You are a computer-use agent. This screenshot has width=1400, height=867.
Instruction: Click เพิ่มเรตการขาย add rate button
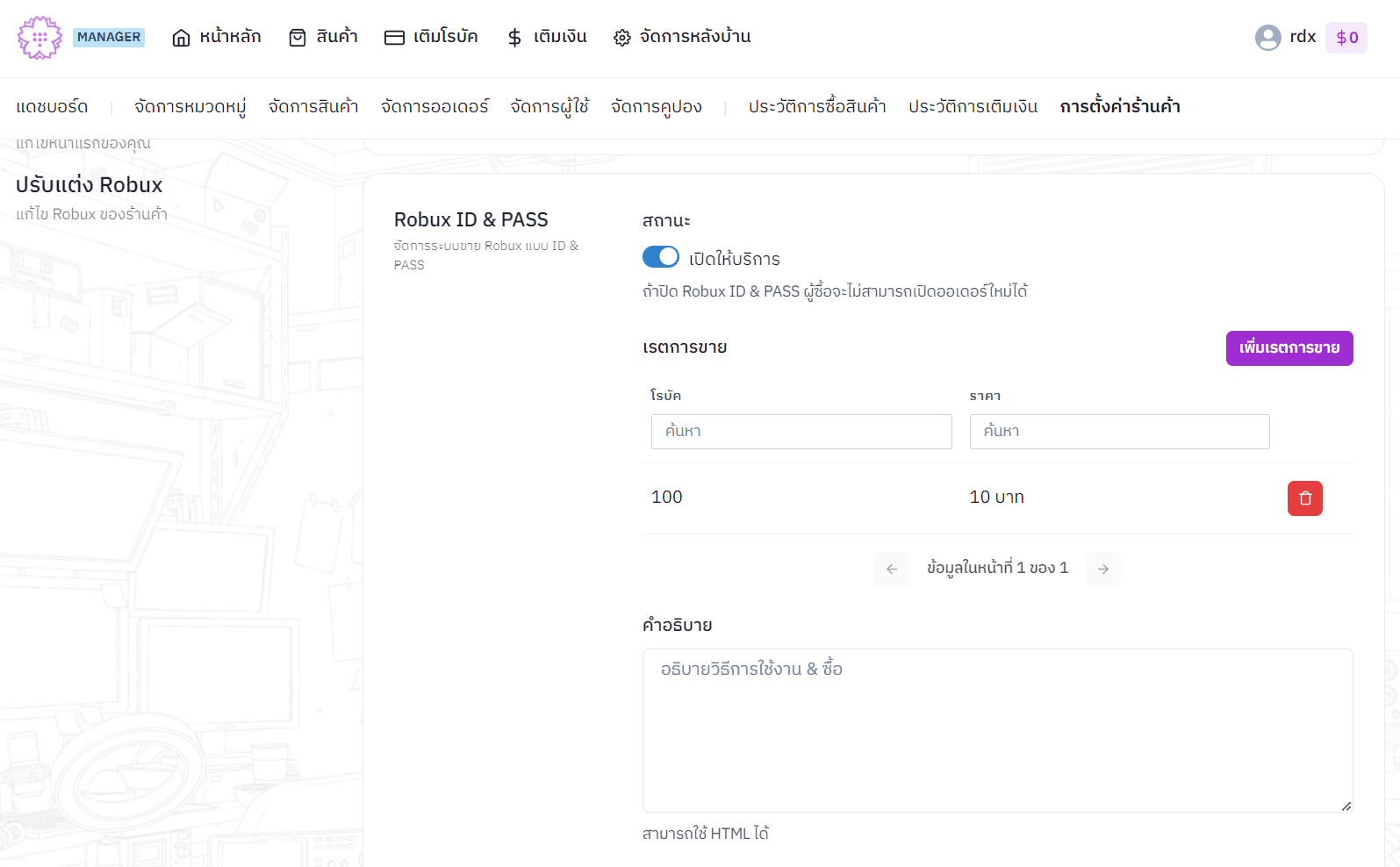tap(1289, 348)
